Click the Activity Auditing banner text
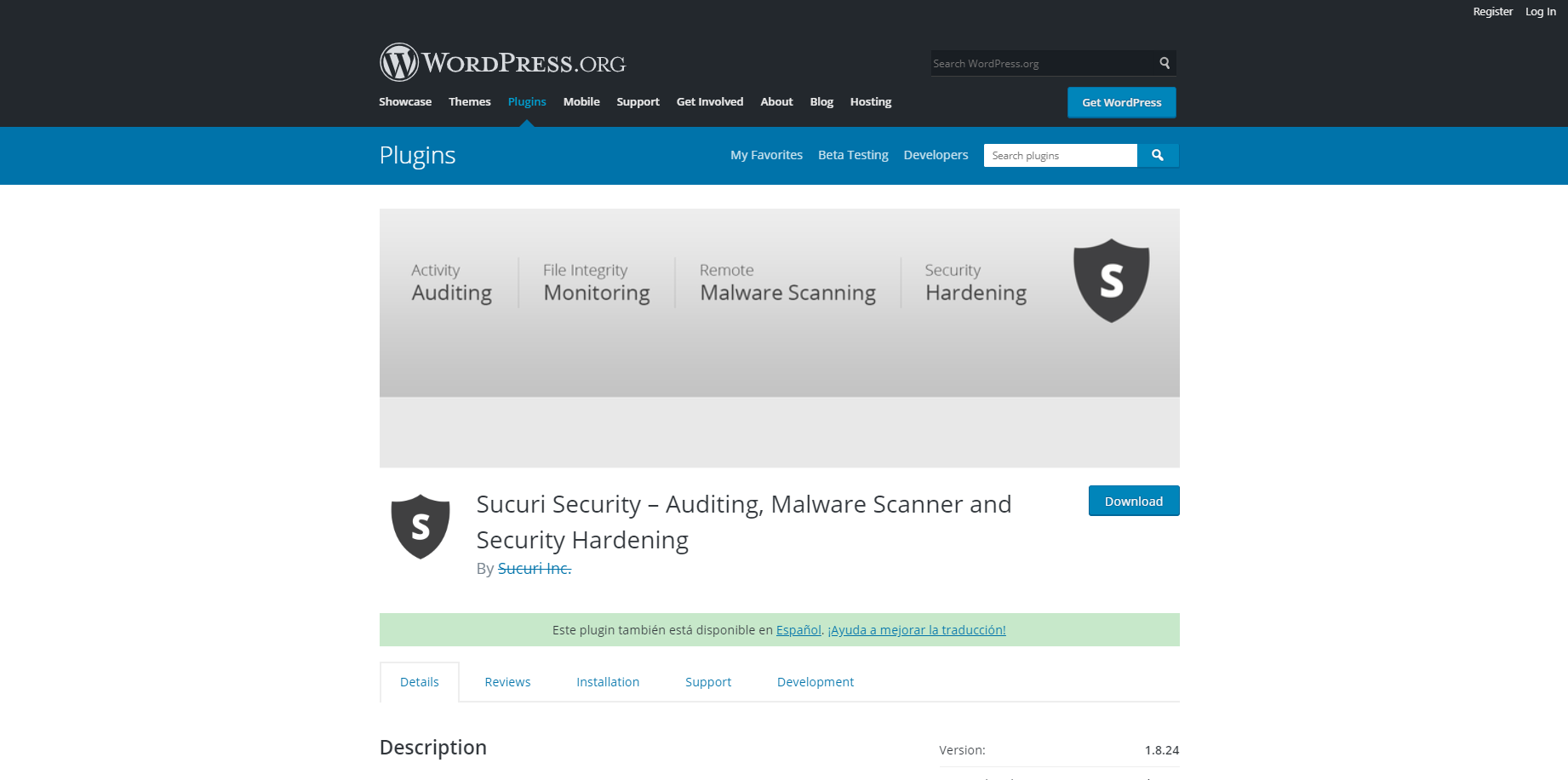The width and height of the screenshot is (1568, 780). point(451,283)
